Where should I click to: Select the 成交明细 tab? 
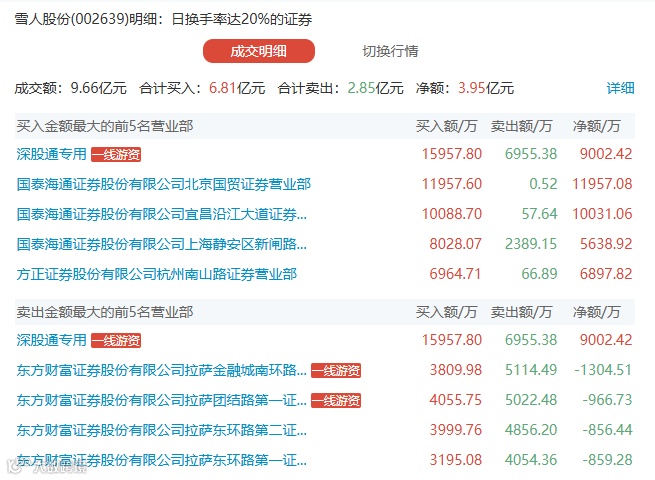tap(259, 51)
